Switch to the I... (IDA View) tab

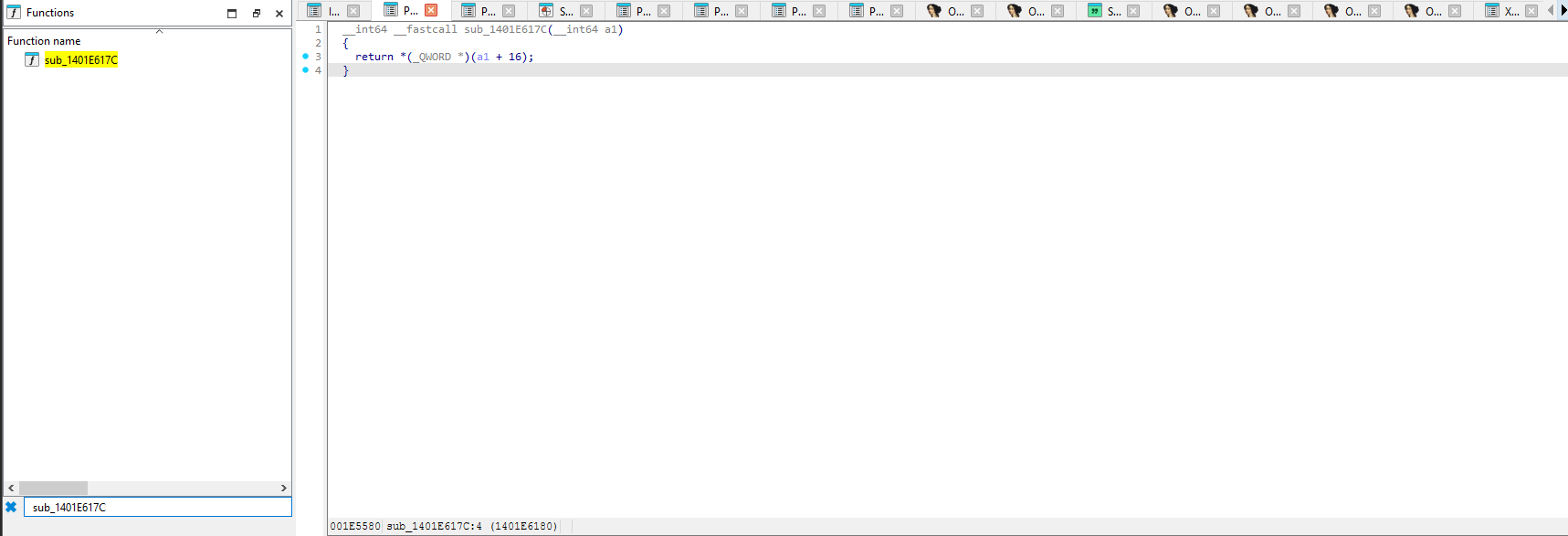pos(333,11)
